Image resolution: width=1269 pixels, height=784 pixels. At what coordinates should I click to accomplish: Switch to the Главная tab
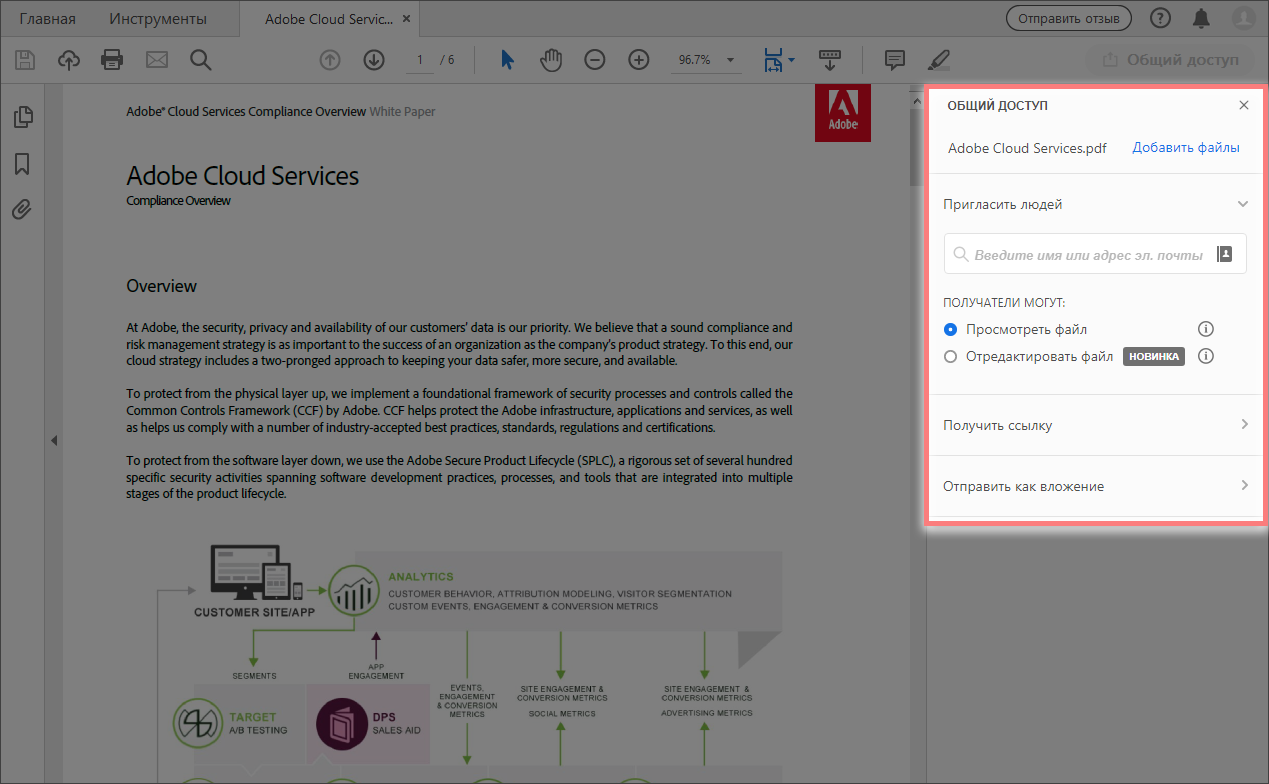(x=47, y=19)
